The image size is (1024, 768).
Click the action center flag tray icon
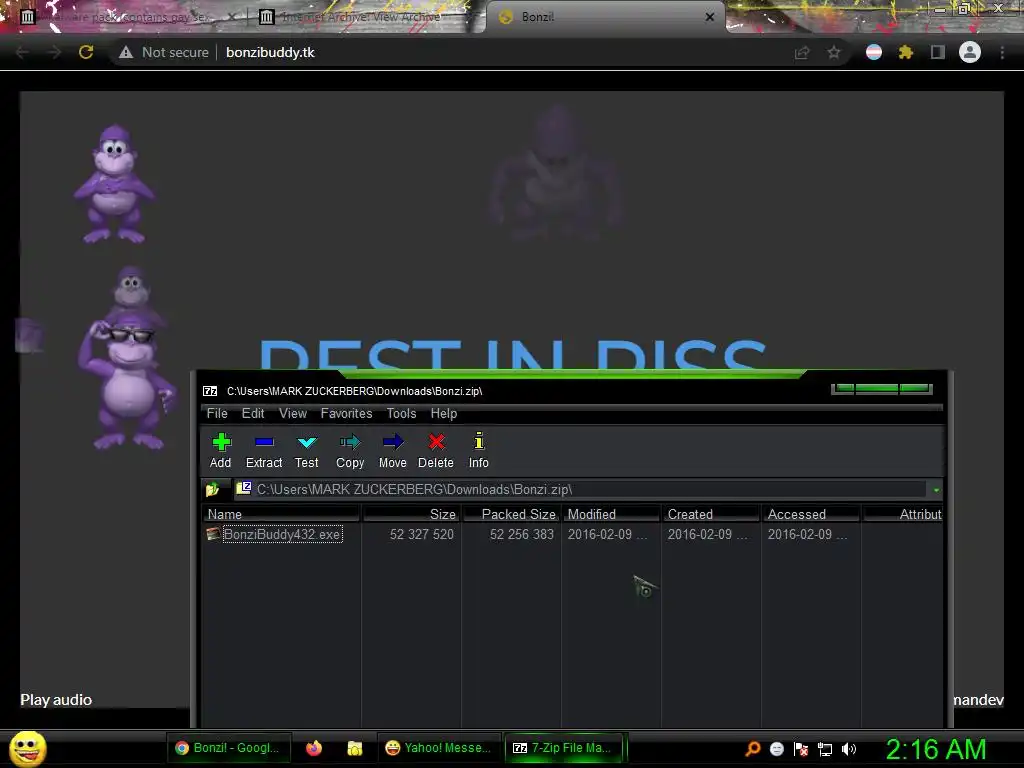coord(801,749)
